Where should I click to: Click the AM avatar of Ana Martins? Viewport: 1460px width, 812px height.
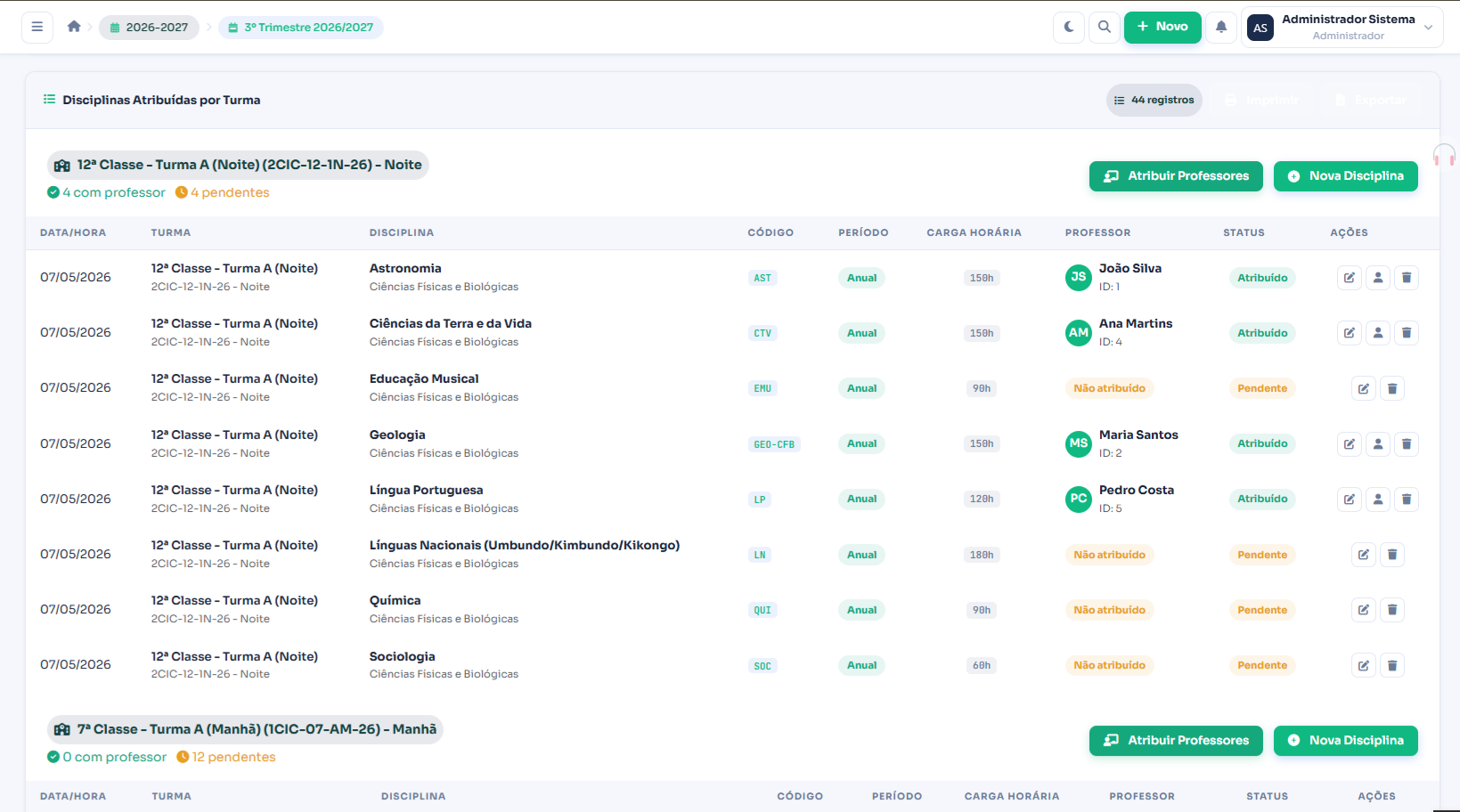click(x=1079, y=333)
